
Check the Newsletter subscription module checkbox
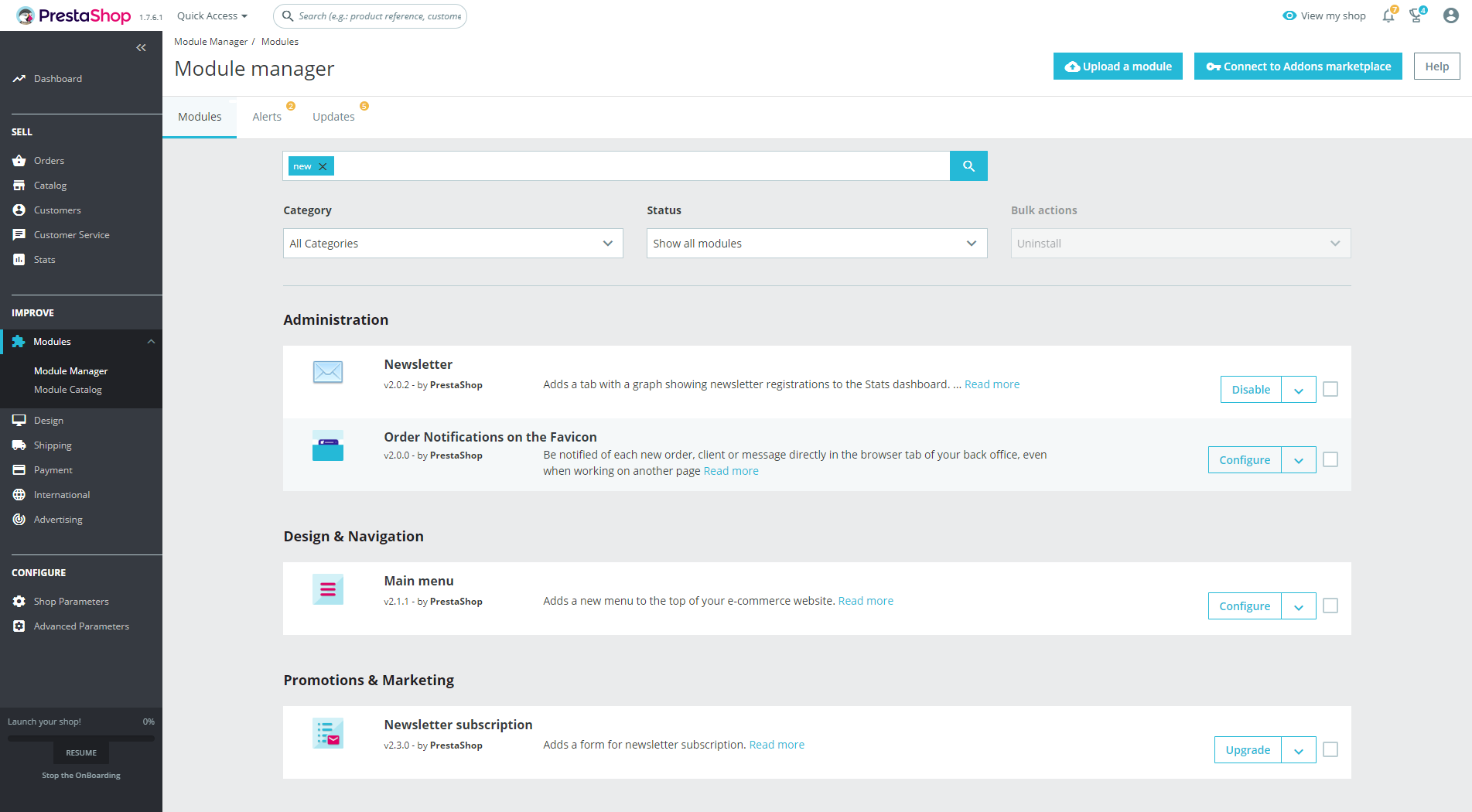(1330, 749)
